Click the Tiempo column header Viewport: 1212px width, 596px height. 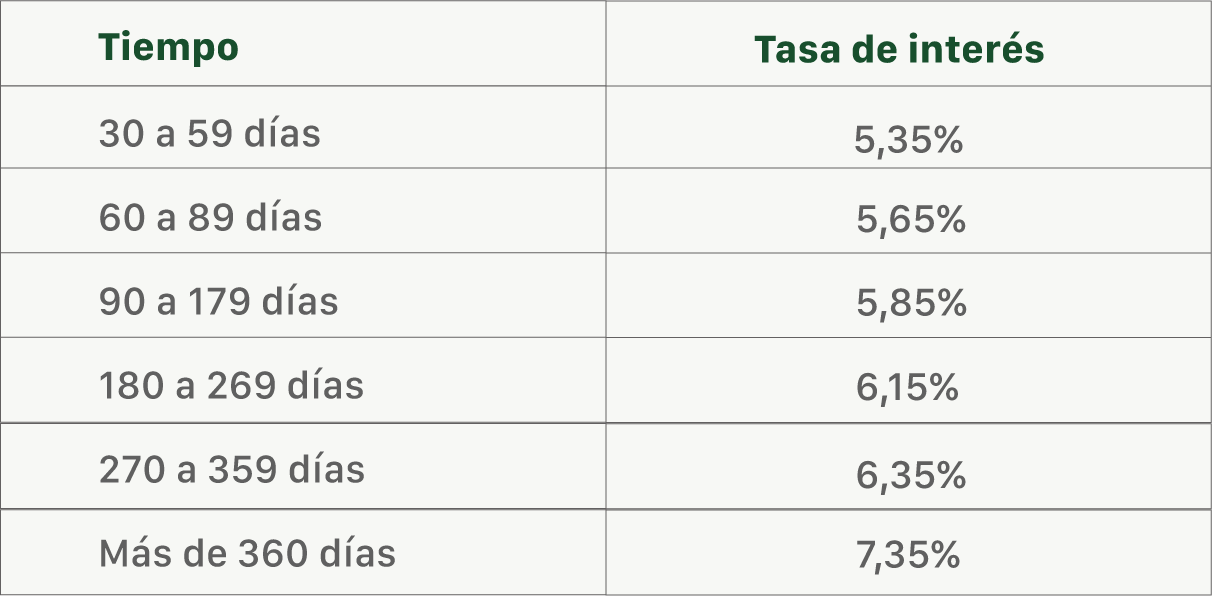point(168,47)
